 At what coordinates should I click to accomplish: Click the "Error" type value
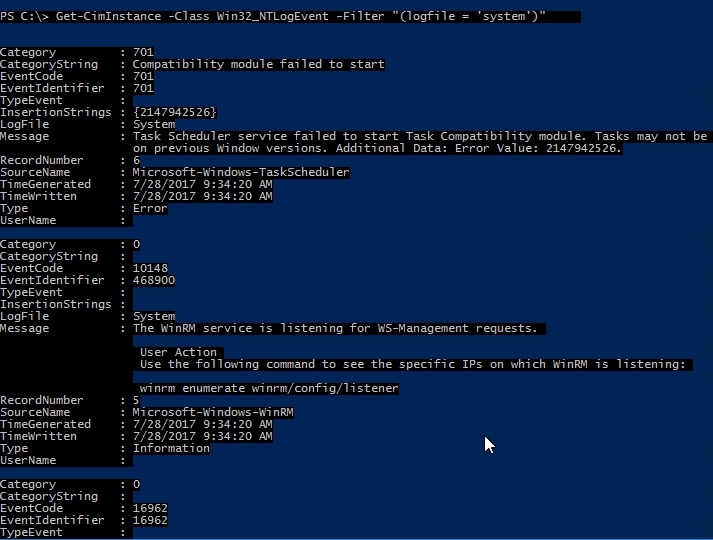click(150, 208)
